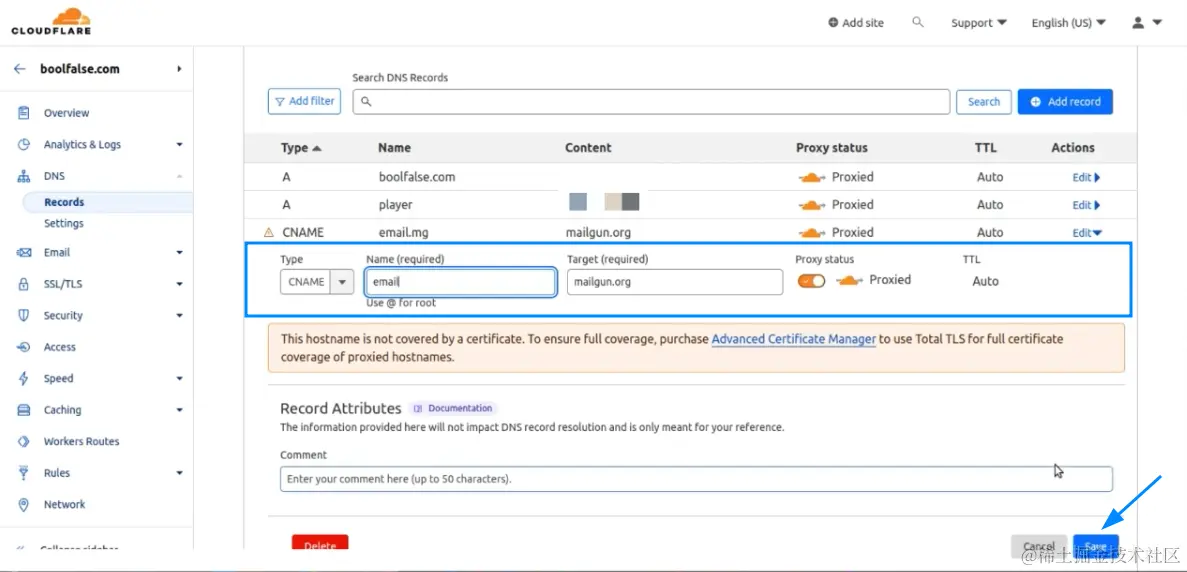Expand the Caching section chevron
This screenshot has height=572, width=1187.
[x=179, y=410]
